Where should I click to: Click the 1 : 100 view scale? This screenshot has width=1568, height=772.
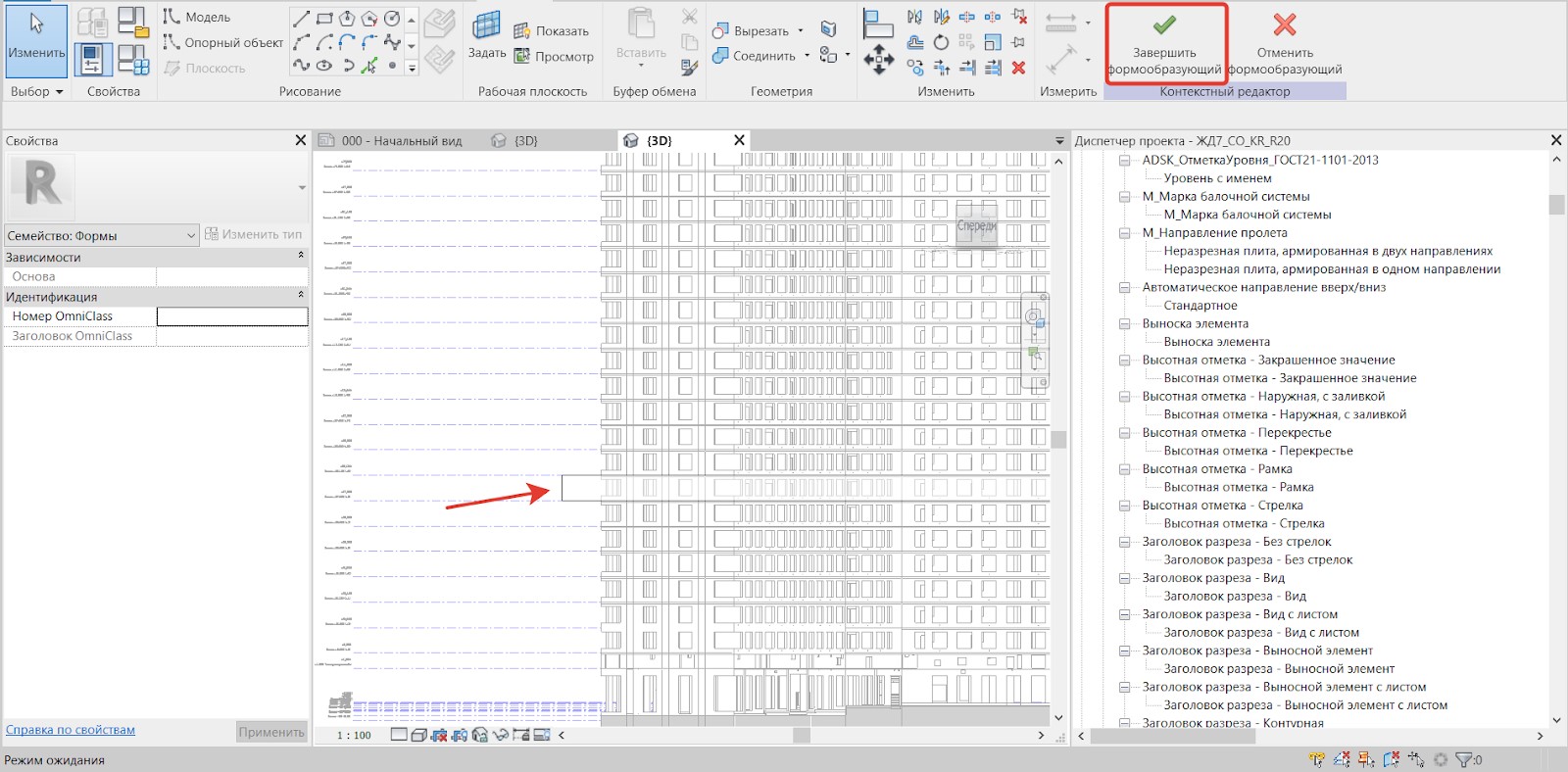click(x=354, y=735)
